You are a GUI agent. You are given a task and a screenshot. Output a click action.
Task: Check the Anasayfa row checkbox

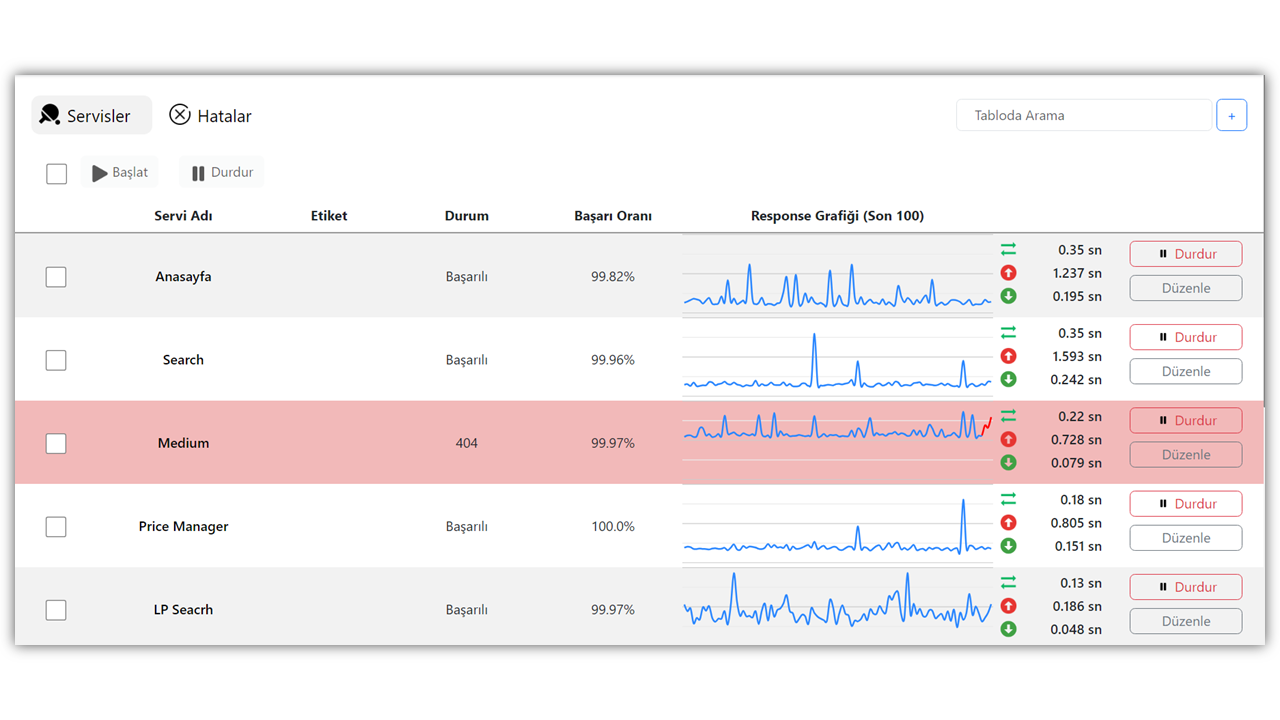(56, 277)
